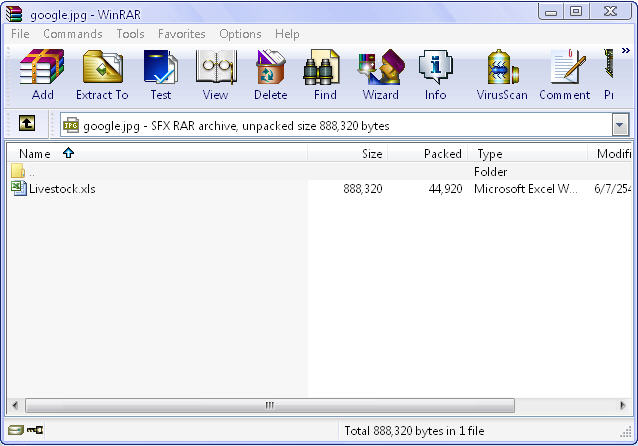The width and height of the screenshot is (638, 446).
Task: Sort by Name column header
Action: (157, 153)
